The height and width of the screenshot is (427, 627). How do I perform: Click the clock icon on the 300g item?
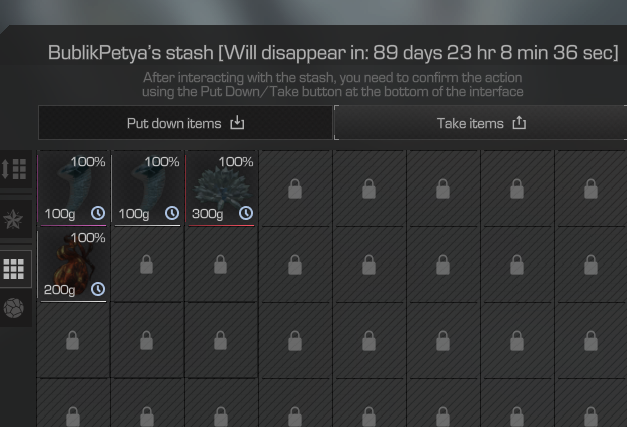click(246, 213)
